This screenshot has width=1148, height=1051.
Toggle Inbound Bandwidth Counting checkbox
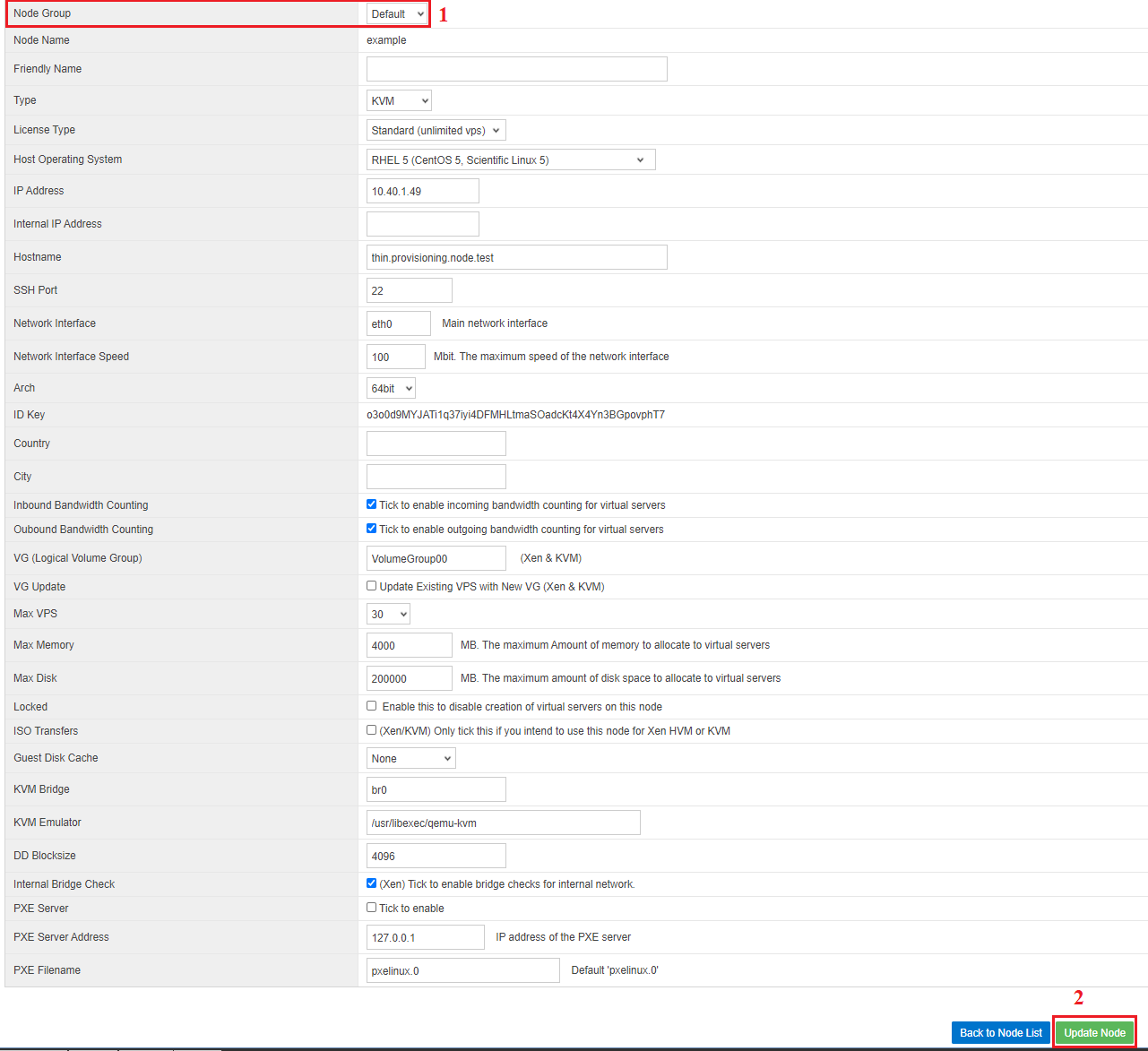[x=372, y=504]
